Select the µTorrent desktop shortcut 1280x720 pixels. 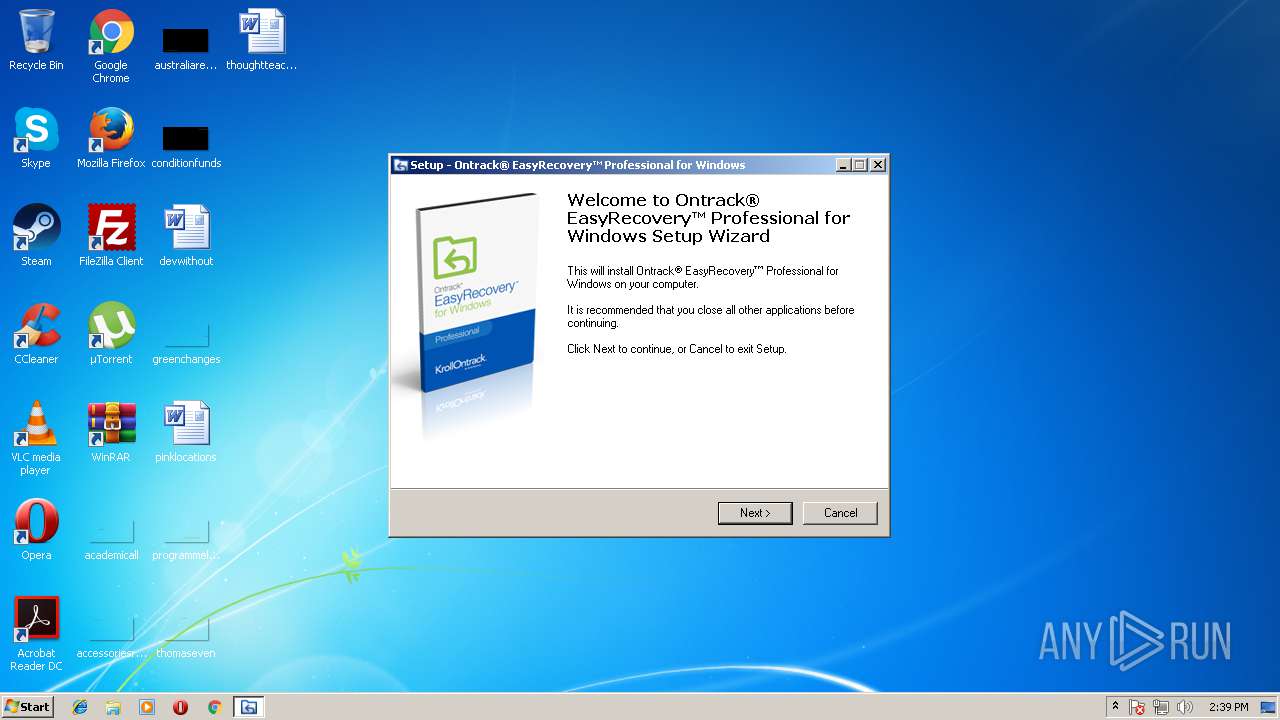pyautogui.click(x=111, y=334)
